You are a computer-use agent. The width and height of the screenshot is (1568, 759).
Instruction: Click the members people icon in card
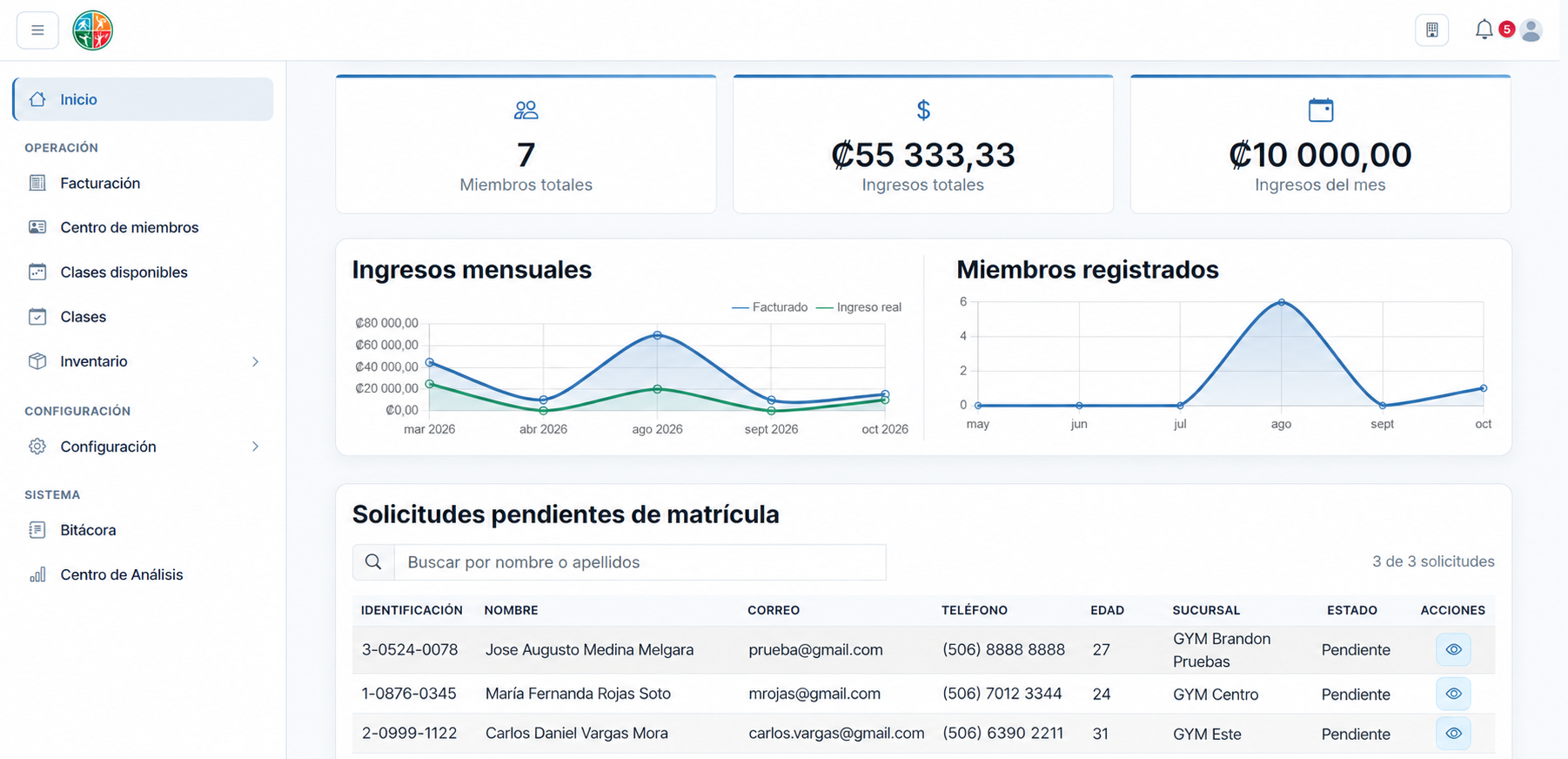(x=526, y=111)
